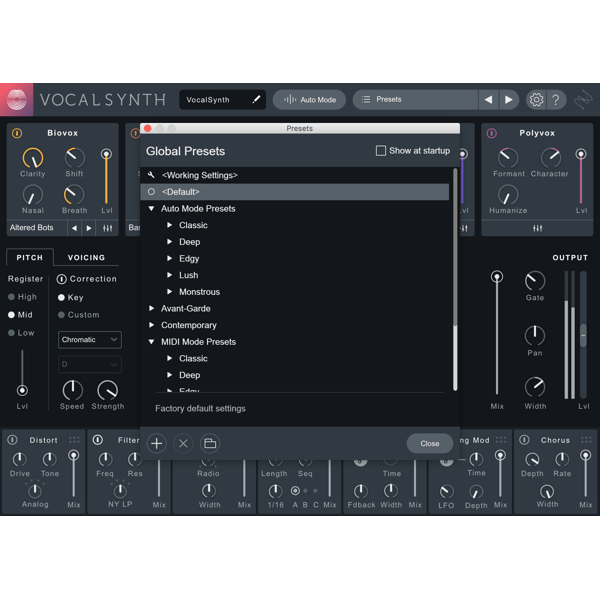
Task: Select sequencer pattern A button
Action: [295, 491]
